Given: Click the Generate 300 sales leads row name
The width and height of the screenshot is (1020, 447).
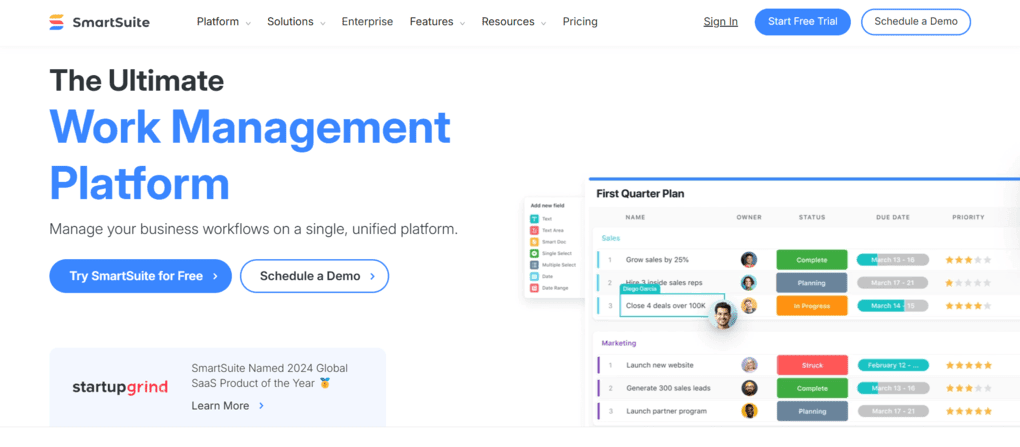Looking at the screenshot, I should coord(668,388).
